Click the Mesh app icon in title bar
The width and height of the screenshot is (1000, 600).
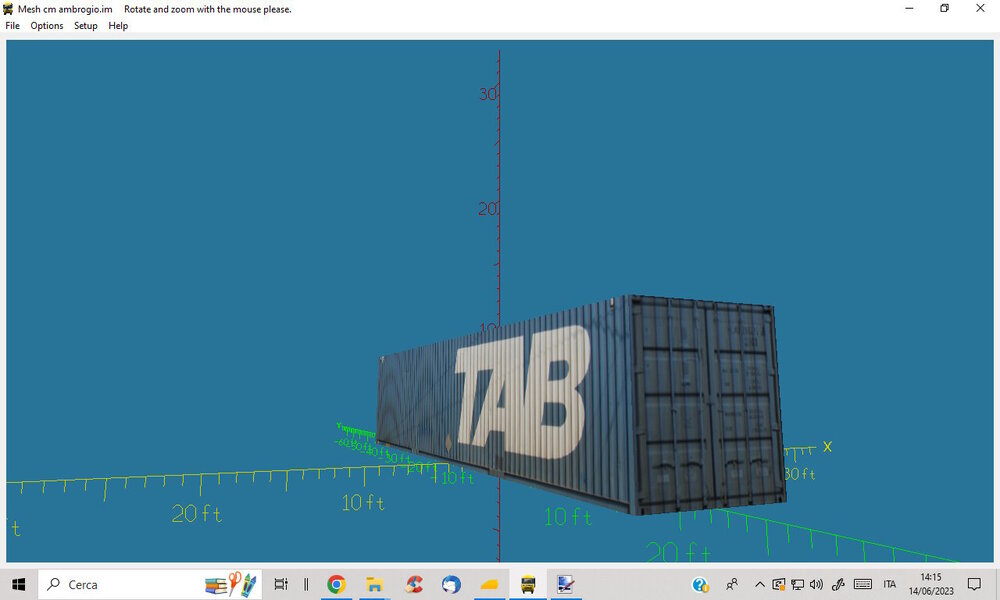8,9
